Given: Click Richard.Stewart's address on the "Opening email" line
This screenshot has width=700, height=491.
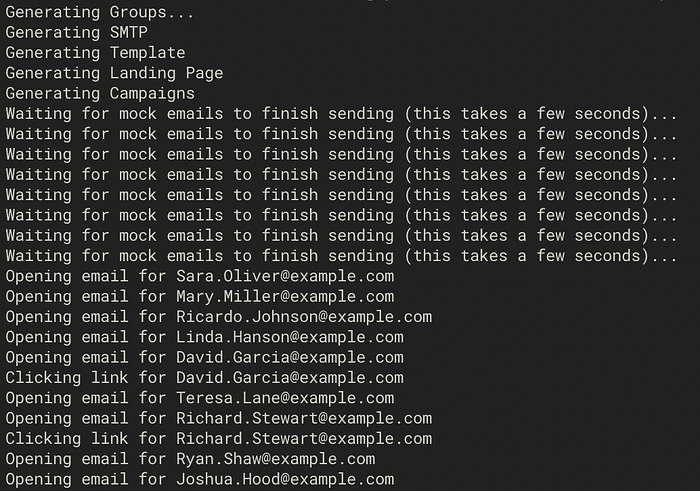Looking at the screenshot, I should click(x=304, y=418).
